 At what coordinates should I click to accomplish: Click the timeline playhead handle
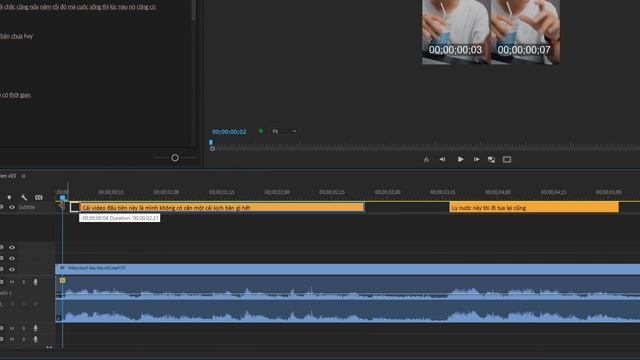[x=62, y=198]
